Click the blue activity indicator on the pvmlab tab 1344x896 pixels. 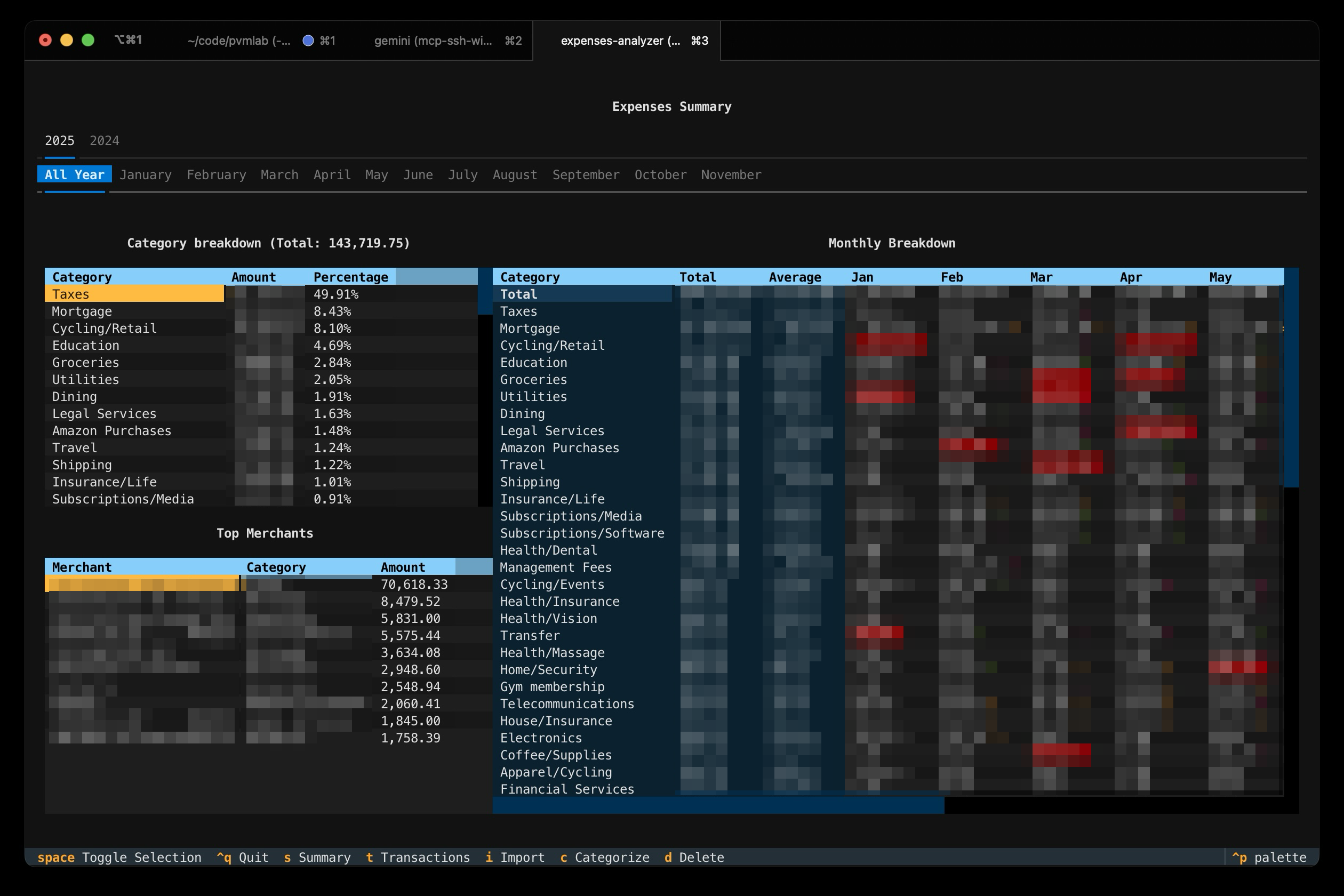pyautogui.click(x=307, y=41)
